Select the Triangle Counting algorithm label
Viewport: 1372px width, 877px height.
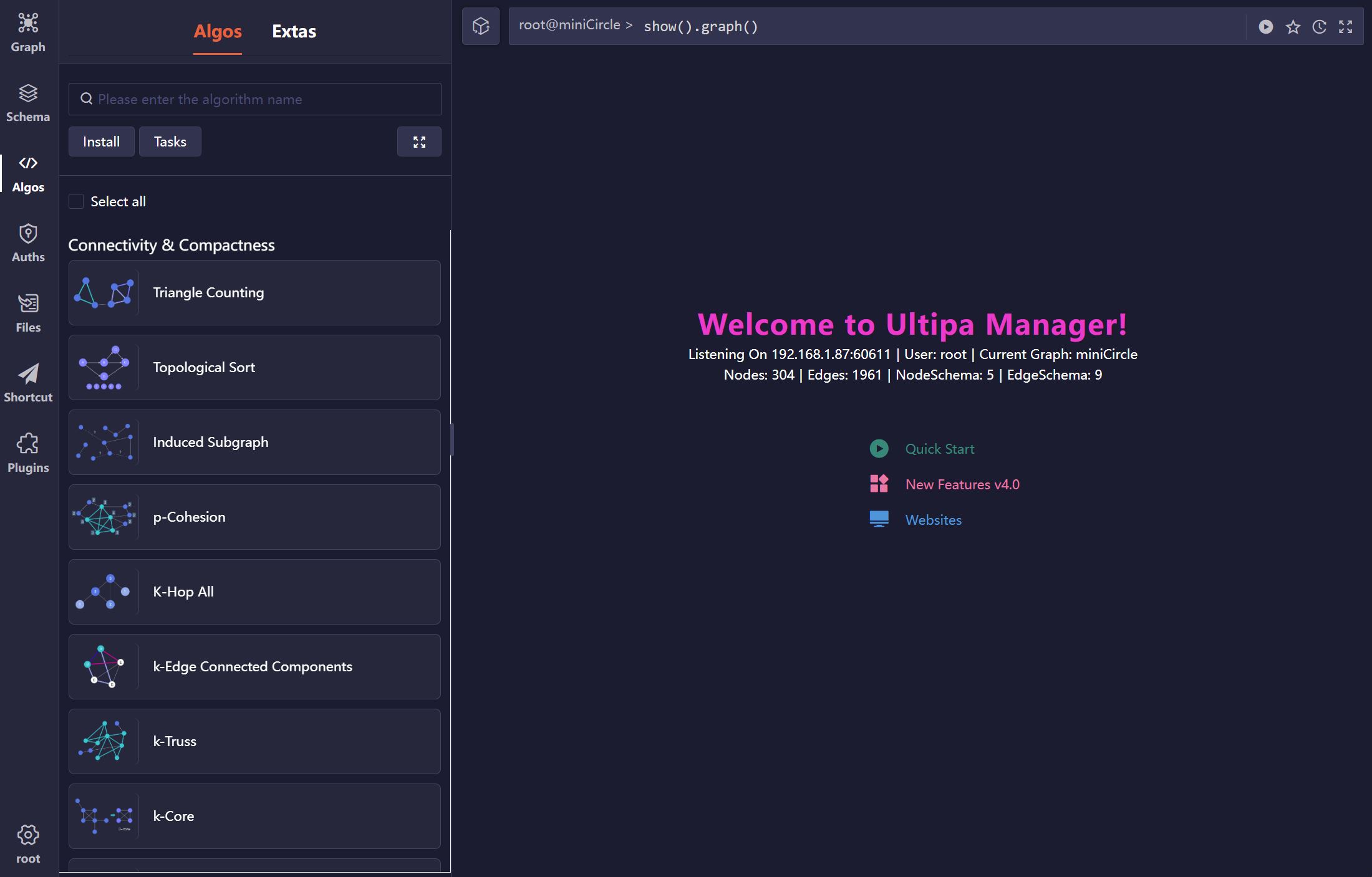208,292
